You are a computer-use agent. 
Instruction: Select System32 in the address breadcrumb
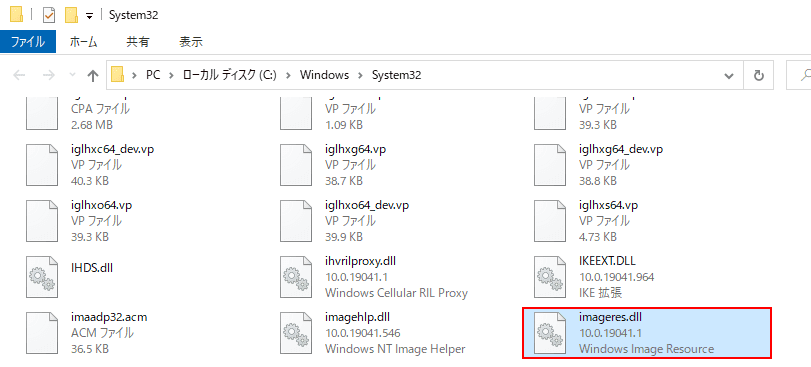[x=397, y=75]
